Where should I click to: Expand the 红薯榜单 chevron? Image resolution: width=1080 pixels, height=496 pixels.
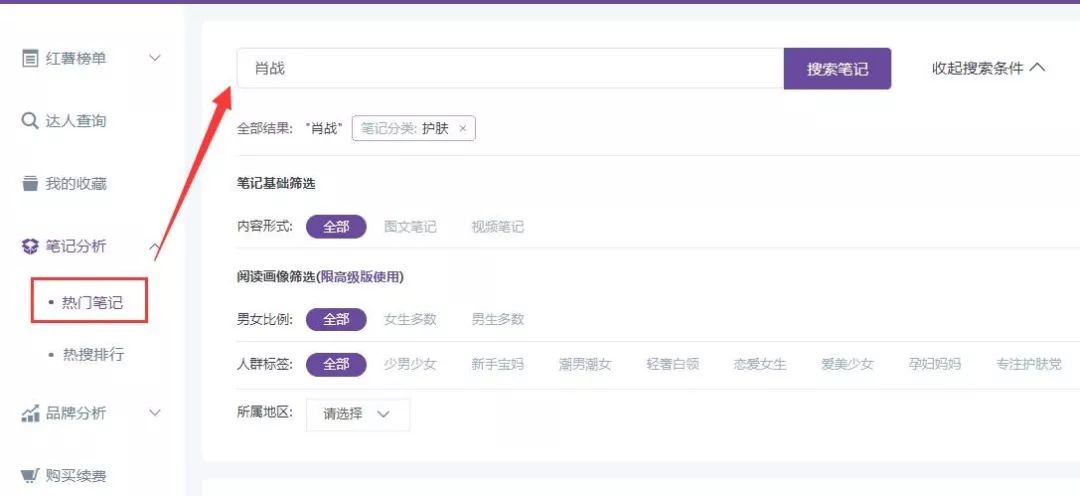click(x=155, y=58)
